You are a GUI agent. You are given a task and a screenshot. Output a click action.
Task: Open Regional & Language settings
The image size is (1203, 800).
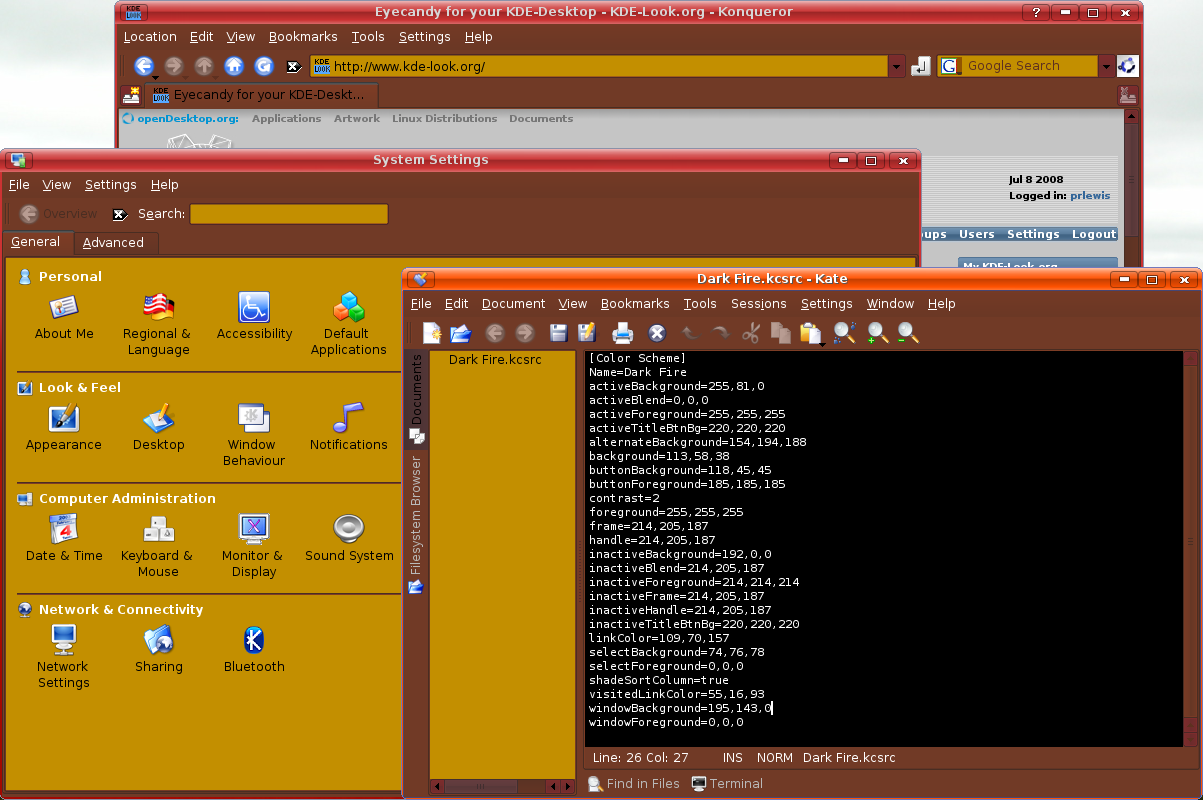tap(158, 325)
